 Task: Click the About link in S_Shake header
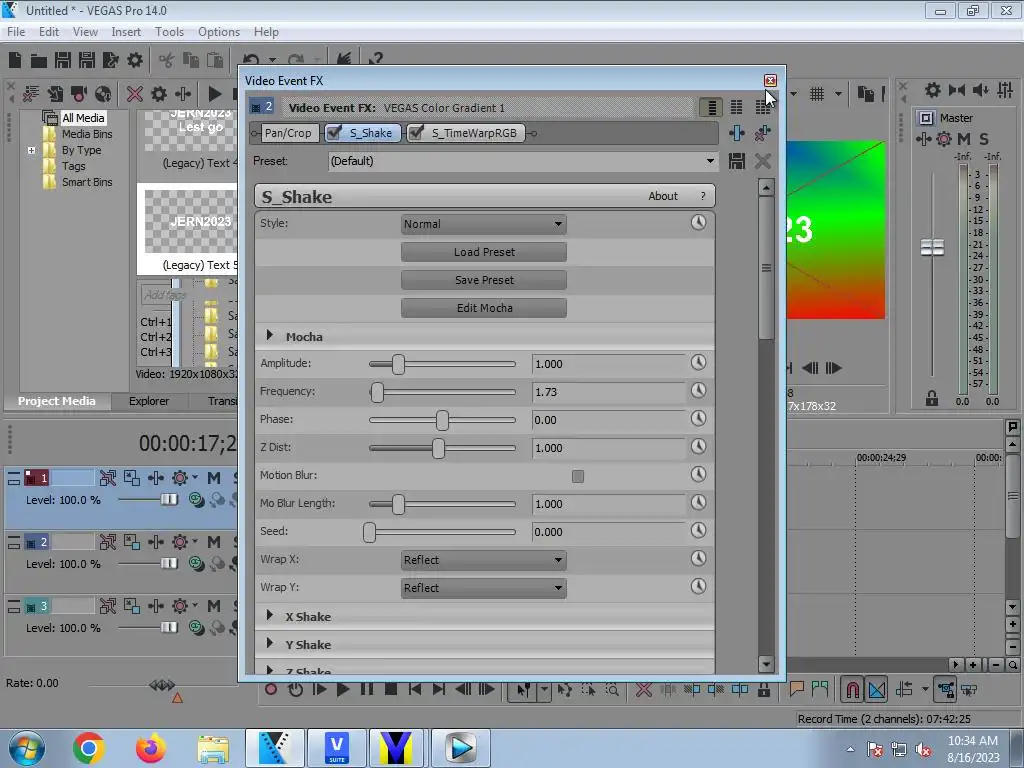point(663,196)
